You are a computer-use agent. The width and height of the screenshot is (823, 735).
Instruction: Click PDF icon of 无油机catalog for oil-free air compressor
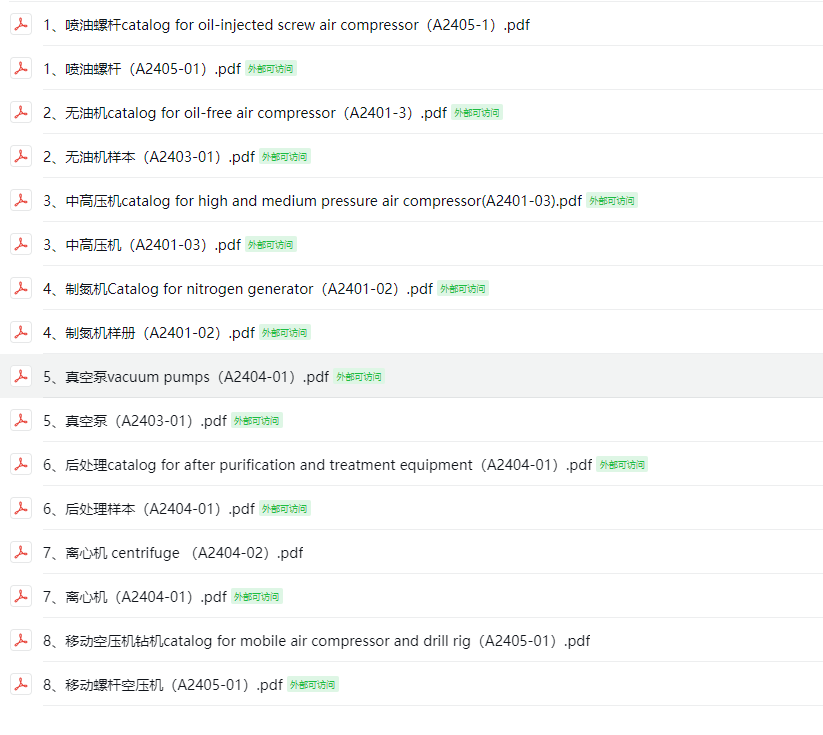click(21, 112)
